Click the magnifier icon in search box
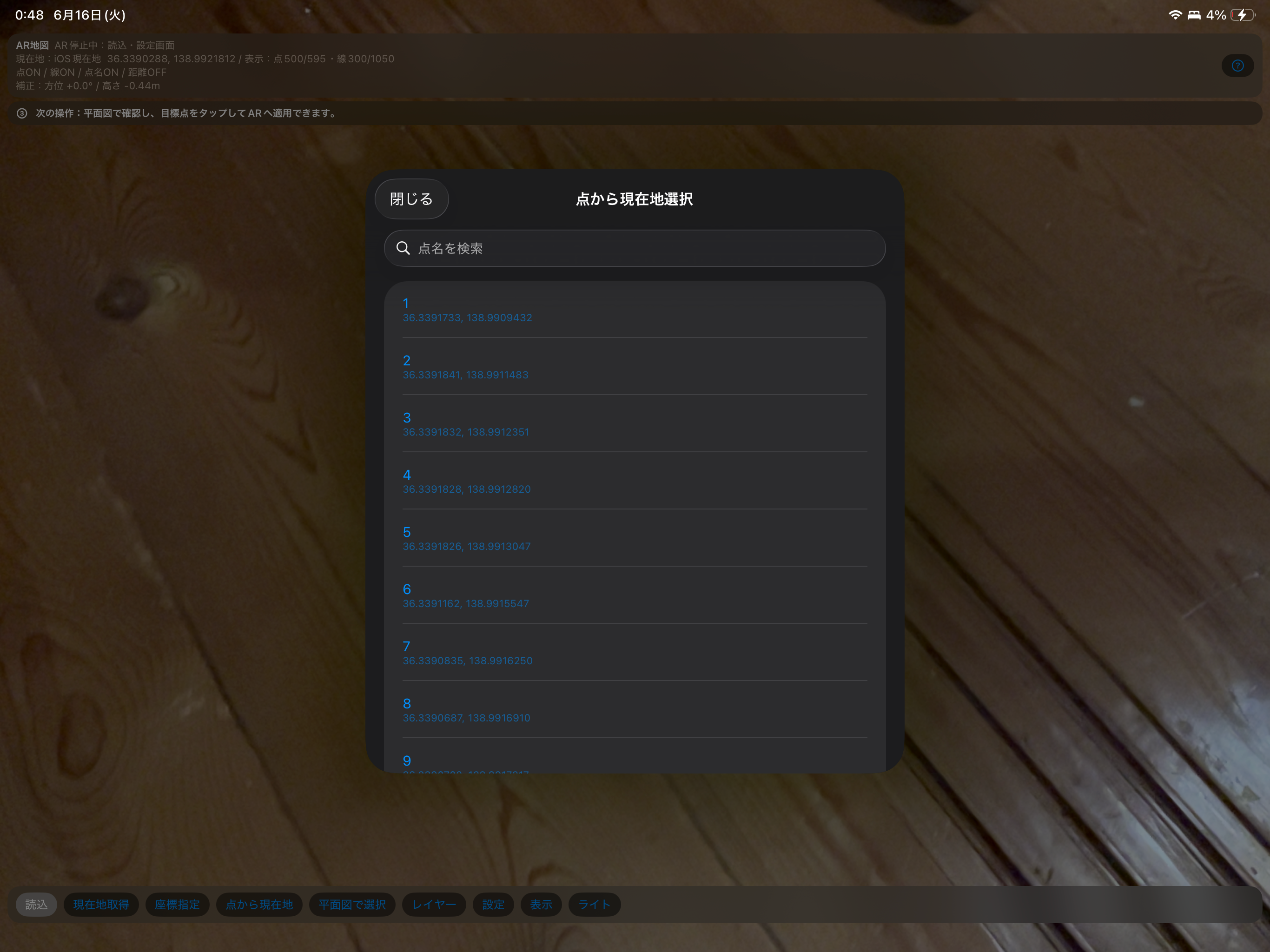This screenshot has width=1270, height=952. tap(403, 248)
